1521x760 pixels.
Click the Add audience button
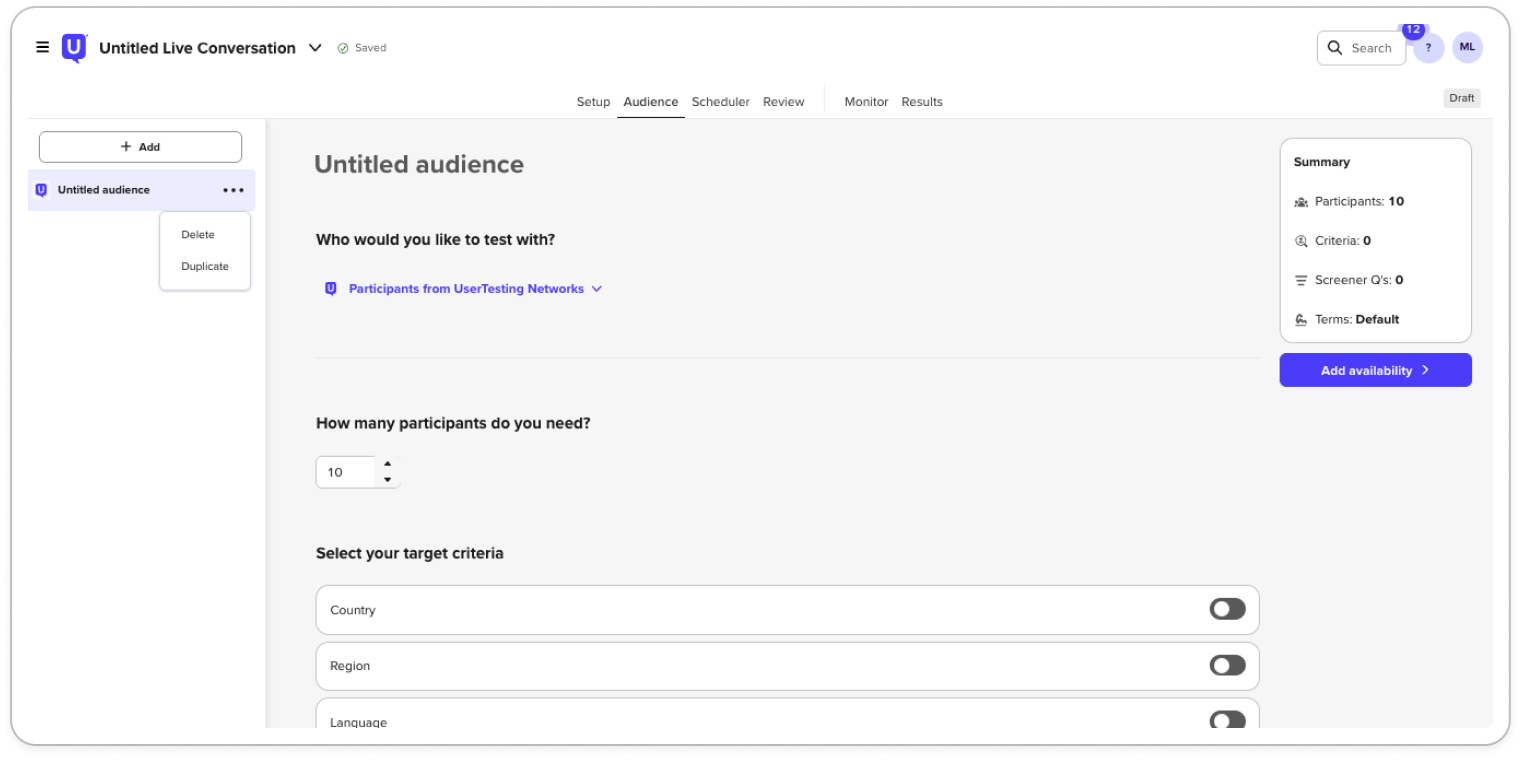pos(140,147)
